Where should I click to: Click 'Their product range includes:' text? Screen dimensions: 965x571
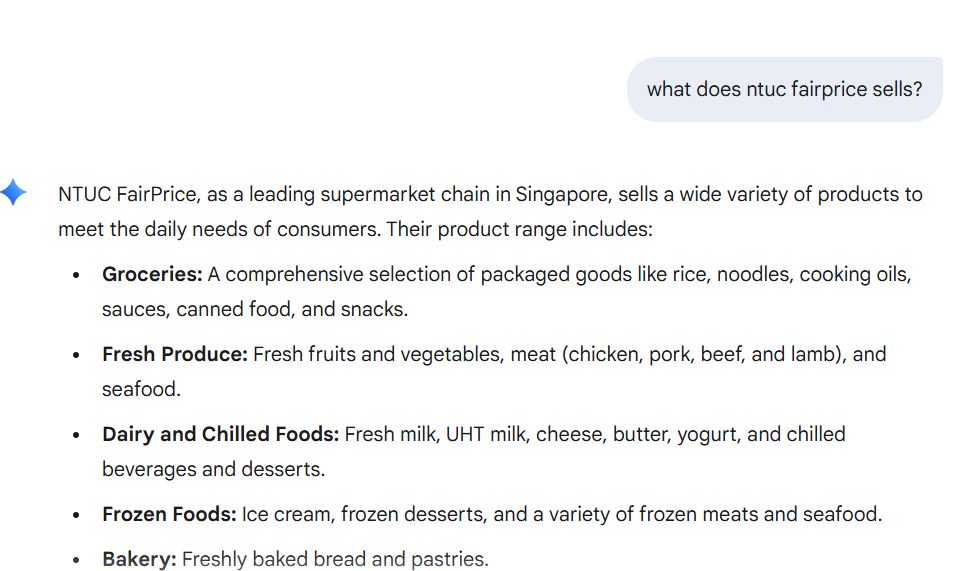point(519,229)
